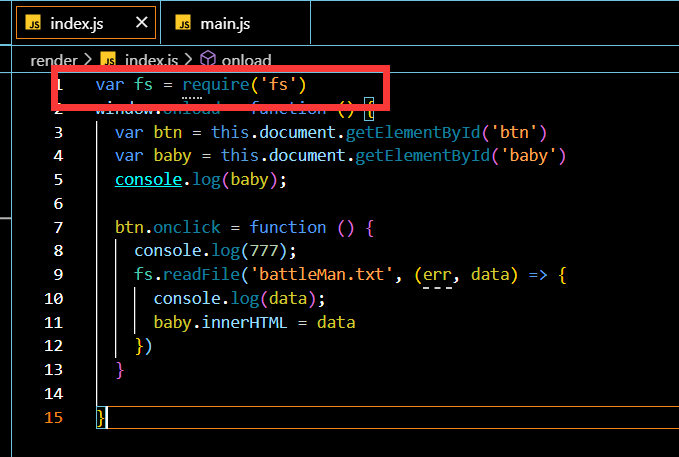Click innerHTML on line 11
679x457 pixels.
(244, 322)
